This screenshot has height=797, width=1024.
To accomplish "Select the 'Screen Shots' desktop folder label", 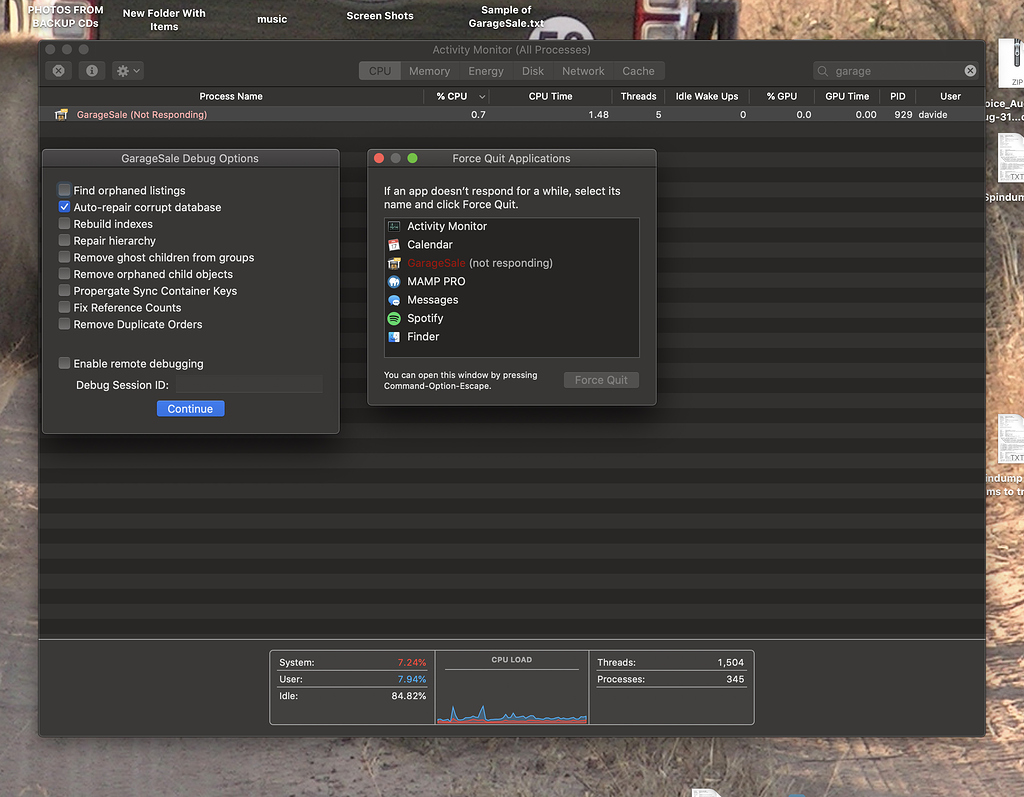I will 380,16.
